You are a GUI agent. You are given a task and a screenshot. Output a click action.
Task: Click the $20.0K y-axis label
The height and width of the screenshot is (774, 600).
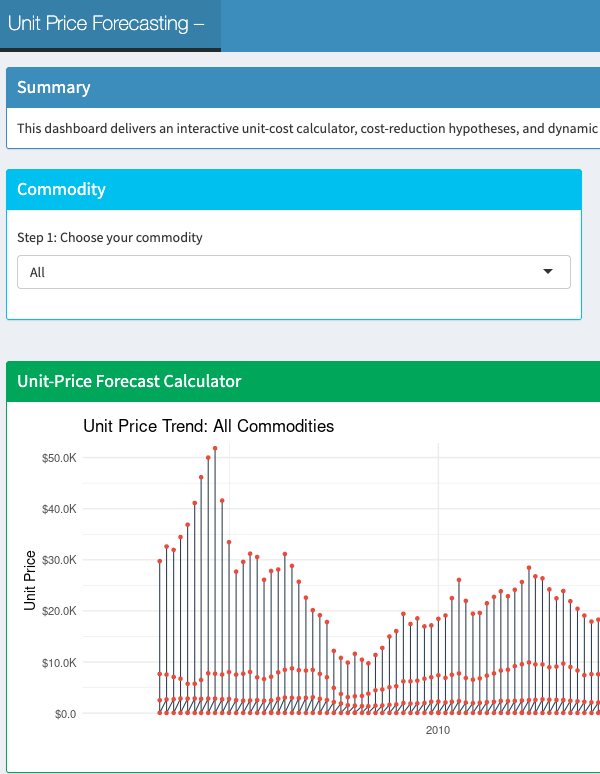click(59, 611)
